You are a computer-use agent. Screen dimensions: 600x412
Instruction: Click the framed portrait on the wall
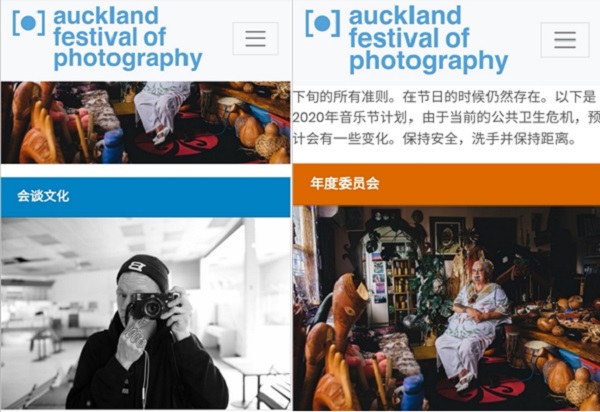coord(447,236)
